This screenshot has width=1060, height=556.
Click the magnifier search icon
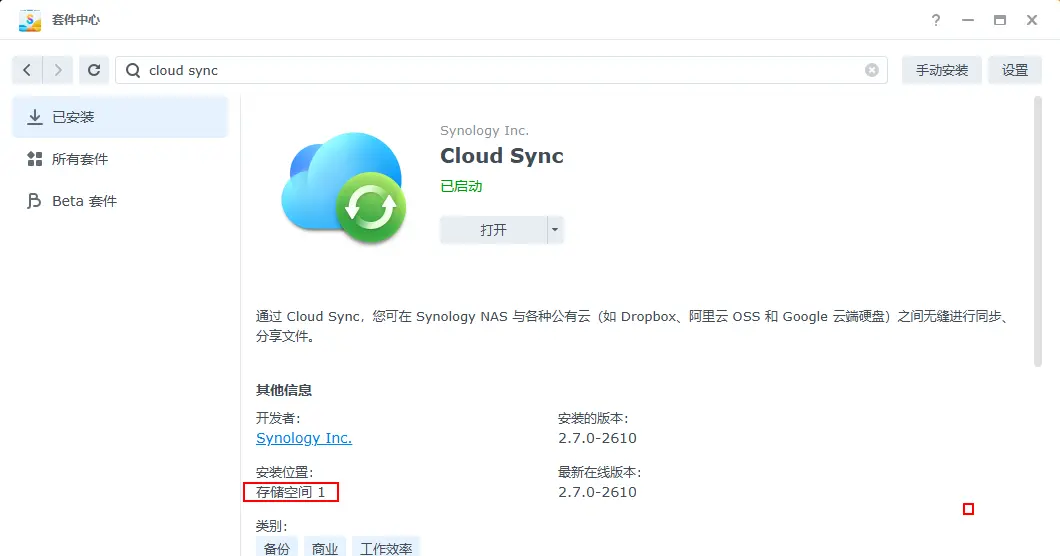click(133, 70)
